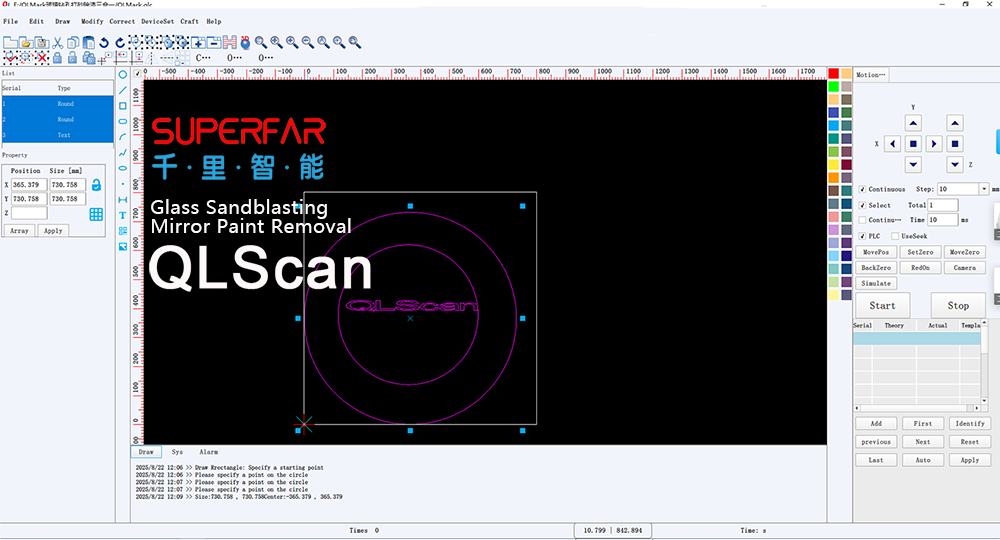
Task: Select the QR code barcode tool
Action: pyautogui.click(x=122, y=231)
